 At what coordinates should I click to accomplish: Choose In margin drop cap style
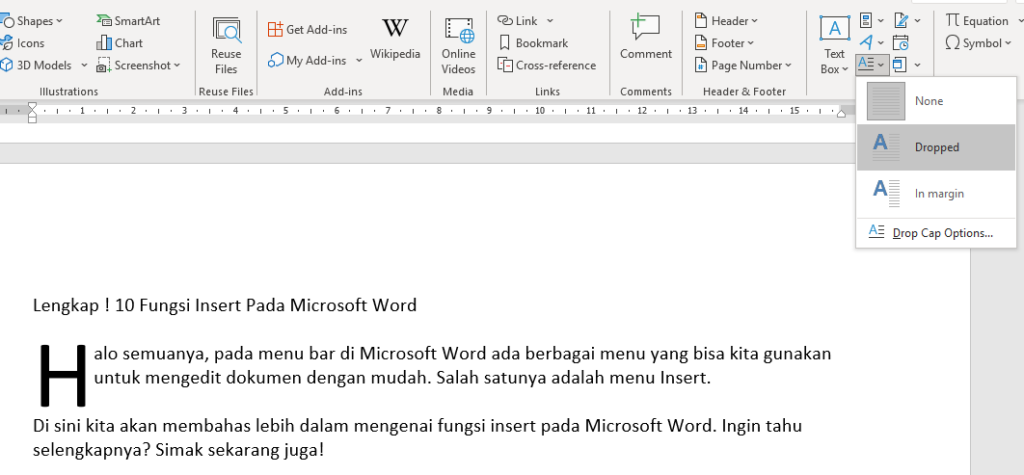click(x=936, y=194)
